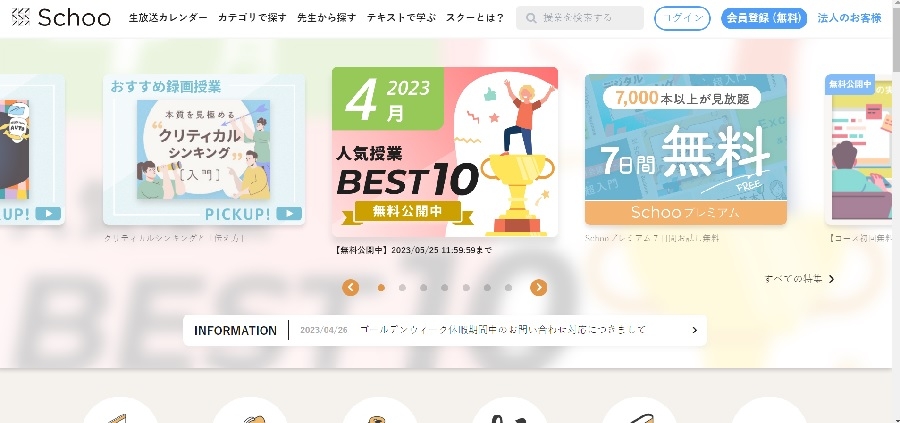Click the arrow in INFORMATION bar

695,330
